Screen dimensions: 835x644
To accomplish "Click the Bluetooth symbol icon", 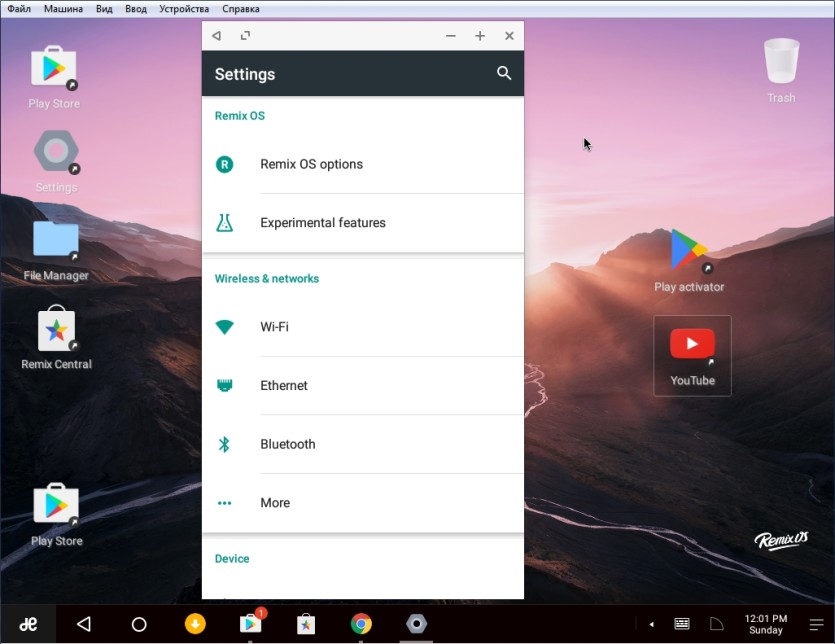I will [x=224, y=444].
